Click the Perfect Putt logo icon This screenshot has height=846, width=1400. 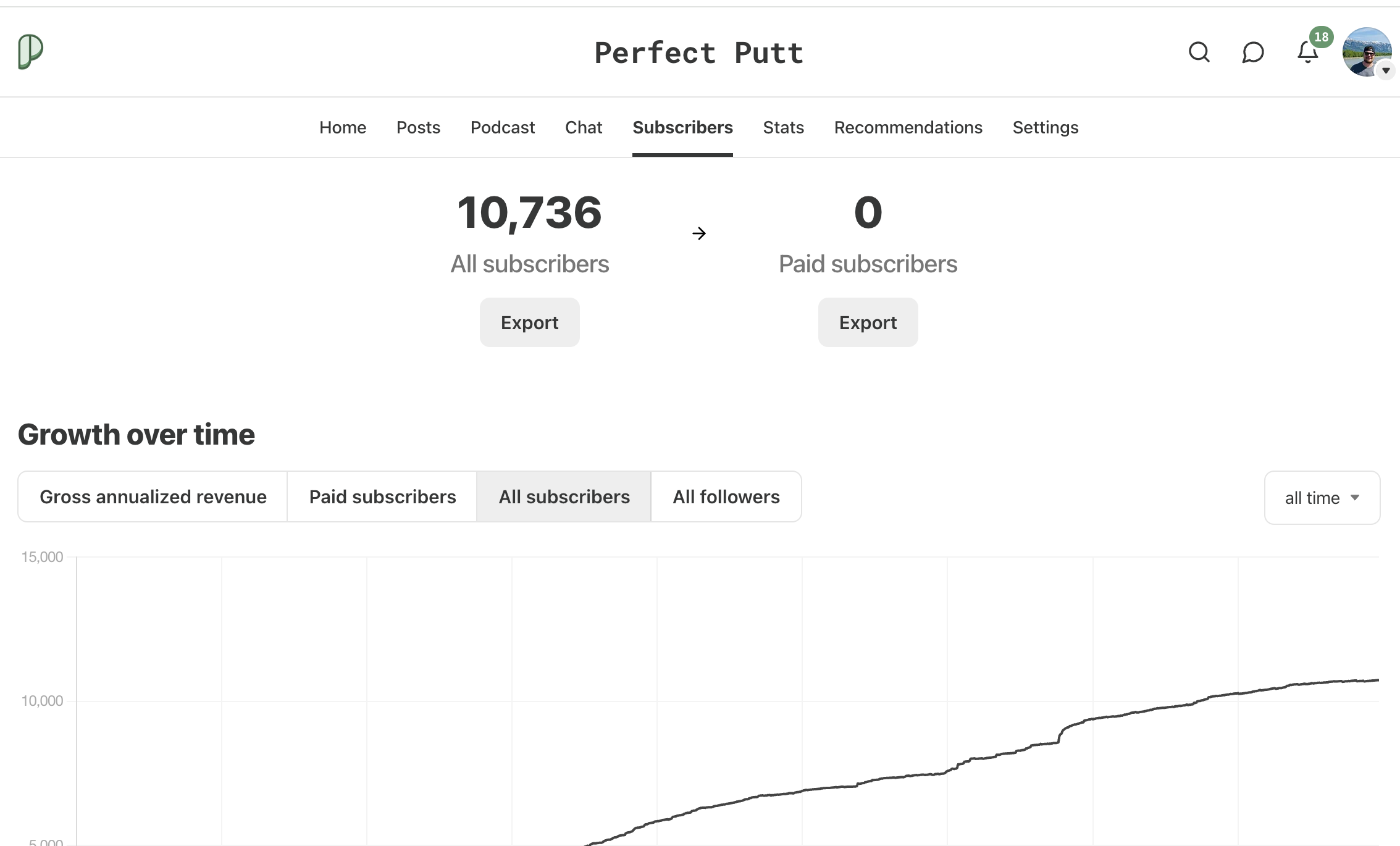(x=30, y=51)
